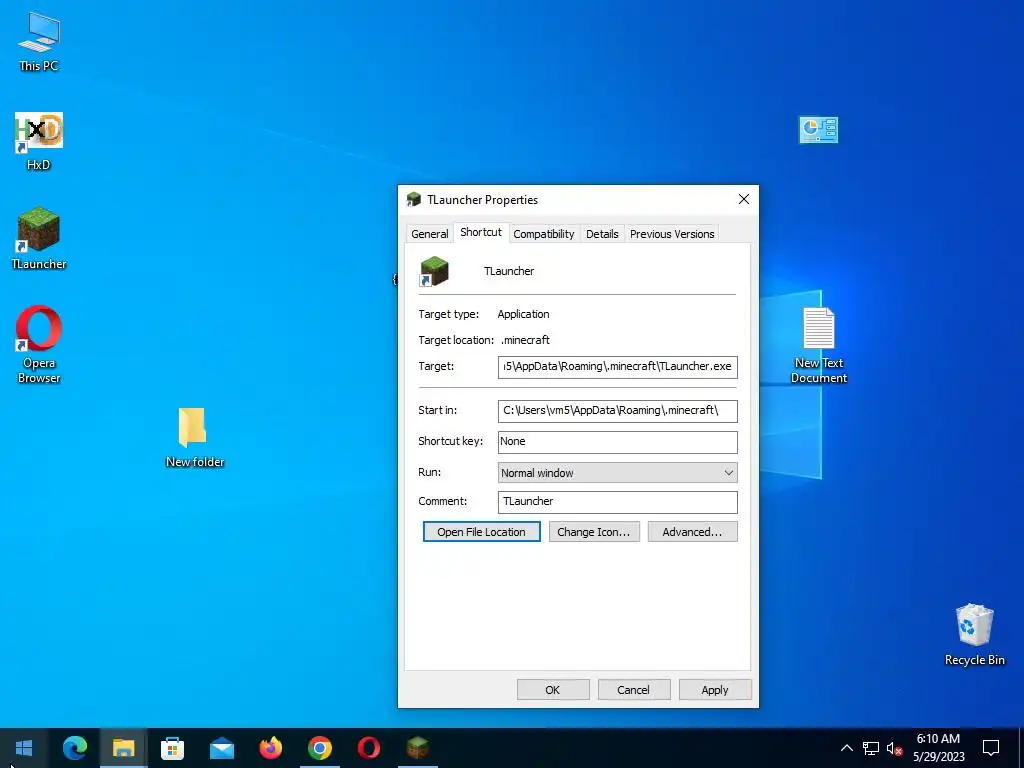Click the taskbar clock and date
The width and height of the screenshot is (1024, 768).
(x=938, y=748)
